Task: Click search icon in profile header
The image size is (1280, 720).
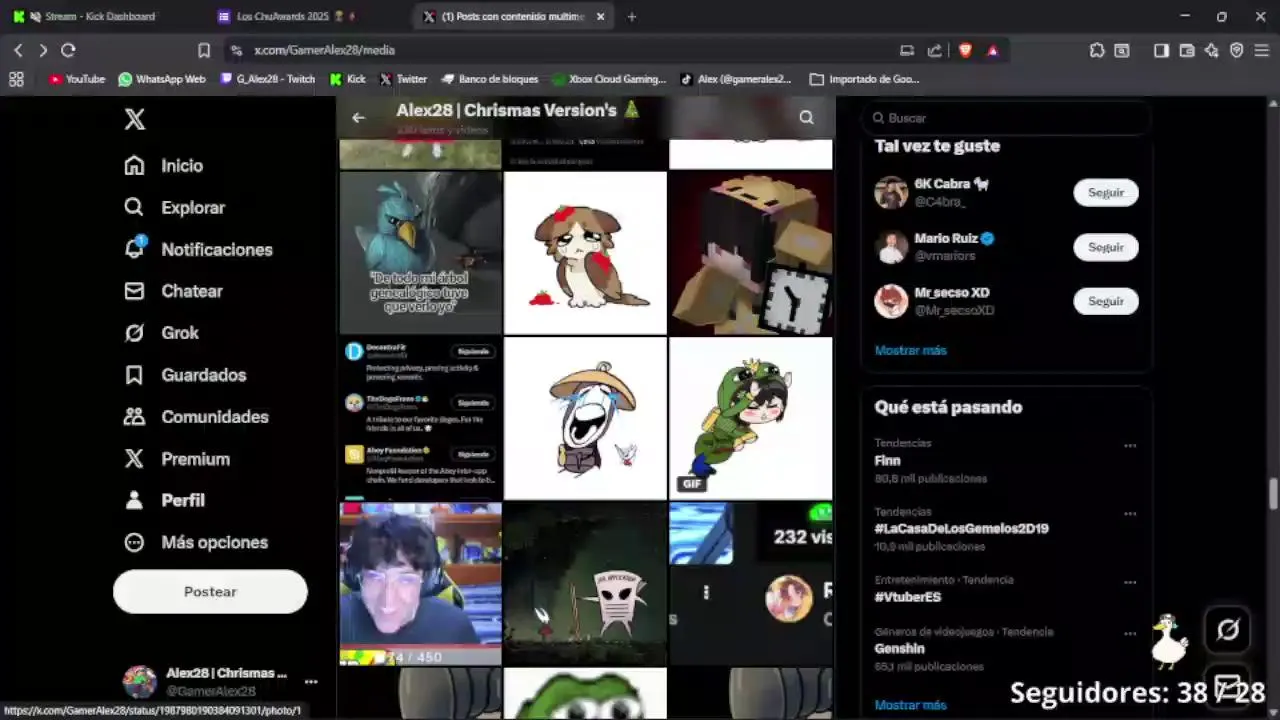Action: click(806, 117)
